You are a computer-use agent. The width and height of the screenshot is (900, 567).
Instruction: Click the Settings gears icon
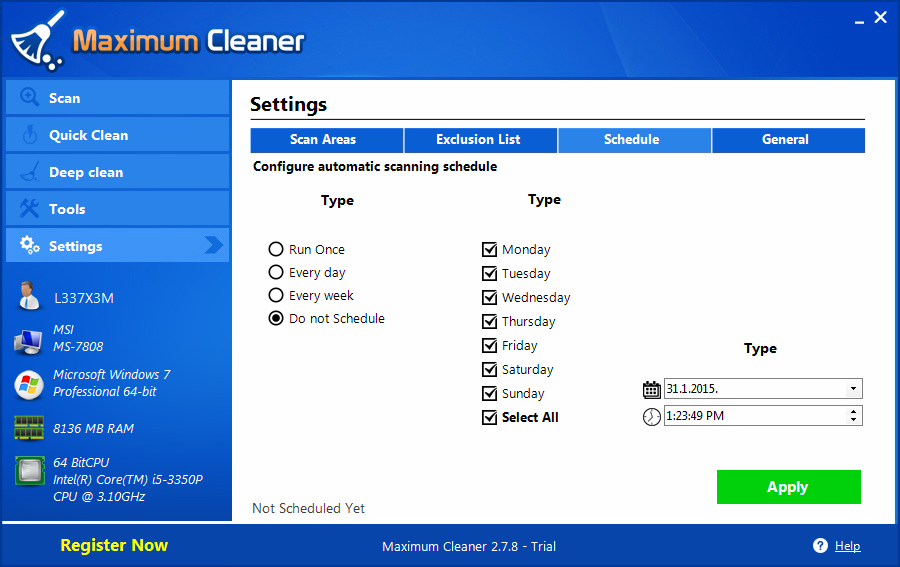click(x=29, y=245)
